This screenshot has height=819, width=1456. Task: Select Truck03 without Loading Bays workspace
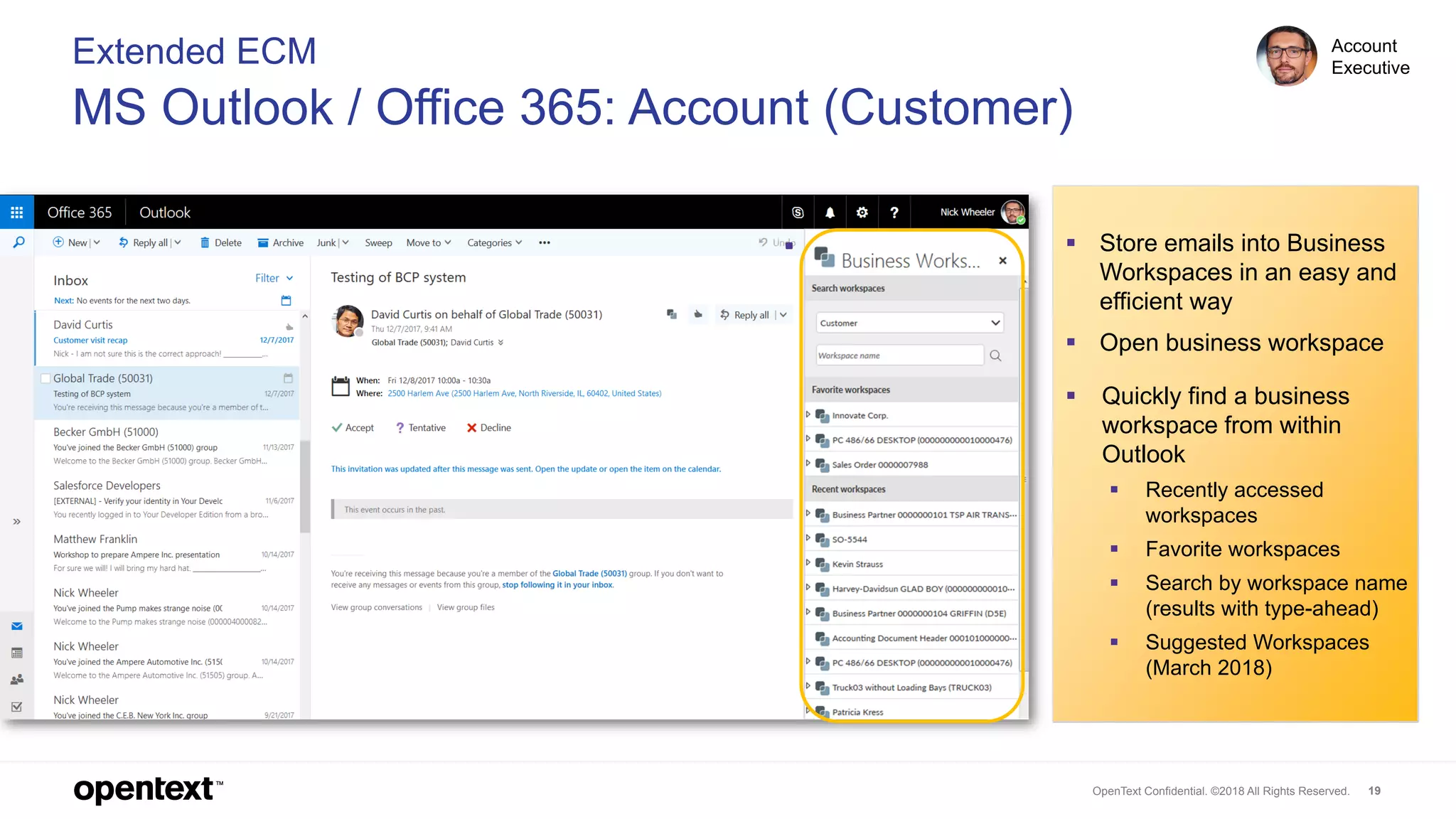pyautogui.click(x=911, y=687)
